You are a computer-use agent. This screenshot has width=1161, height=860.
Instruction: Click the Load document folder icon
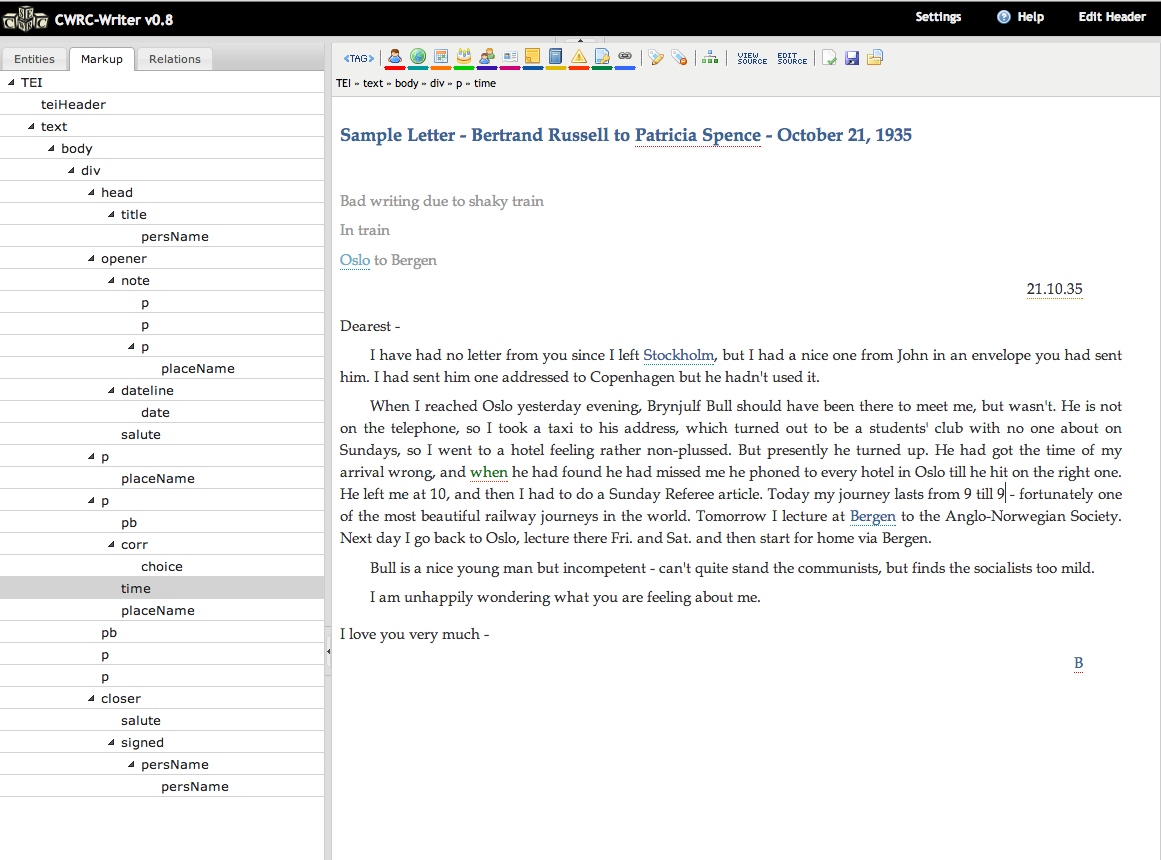[875, 58]
